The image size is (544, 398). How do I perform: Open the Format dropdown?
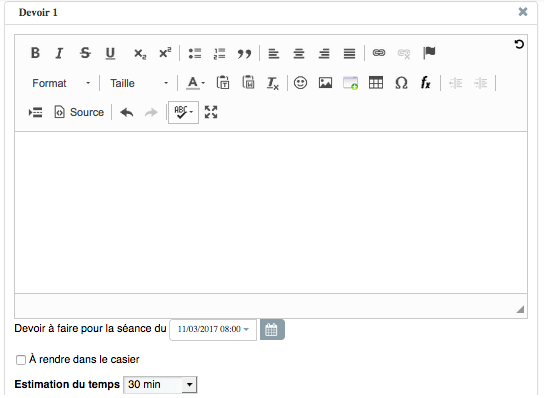[x=61, y=83]
